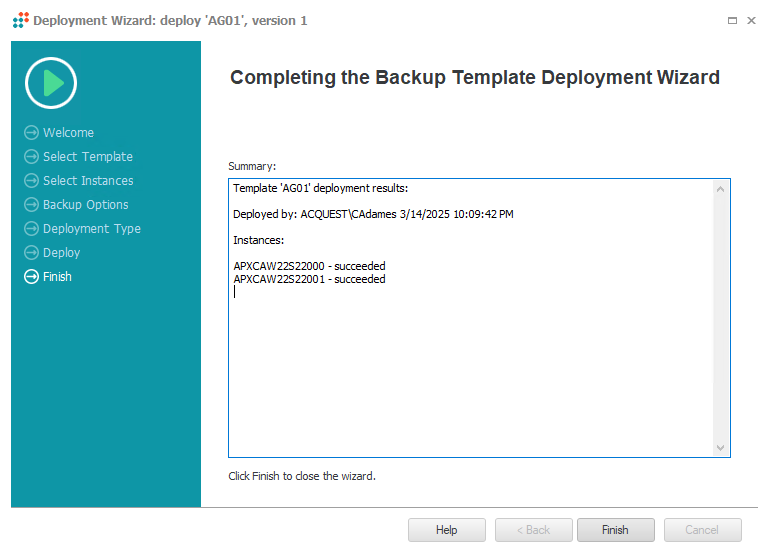
Task: Click the Deploy step arrow icon
Action: tap(31, 252)
